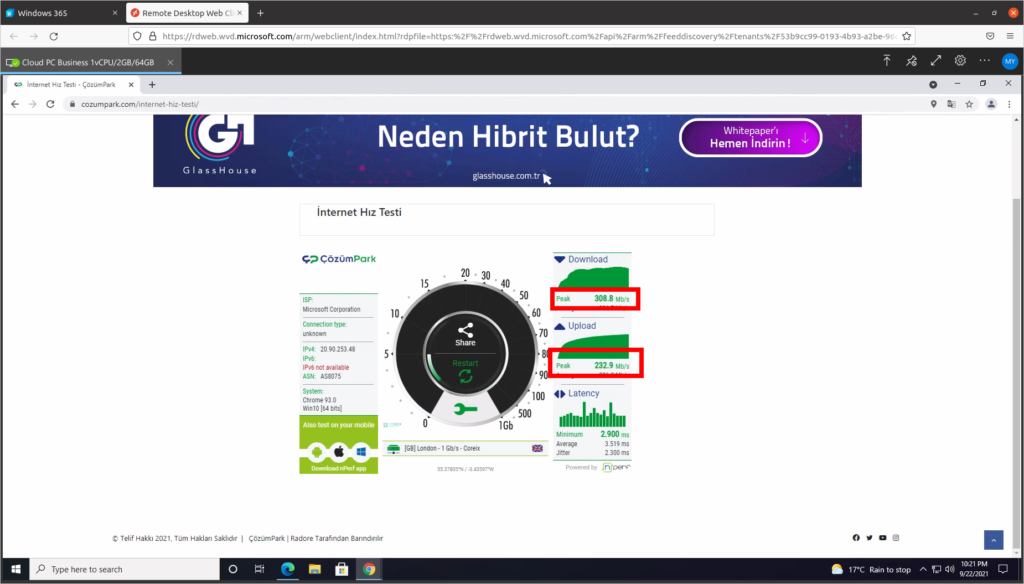Open a new tab in inner Chrome

tap(152, 84)
